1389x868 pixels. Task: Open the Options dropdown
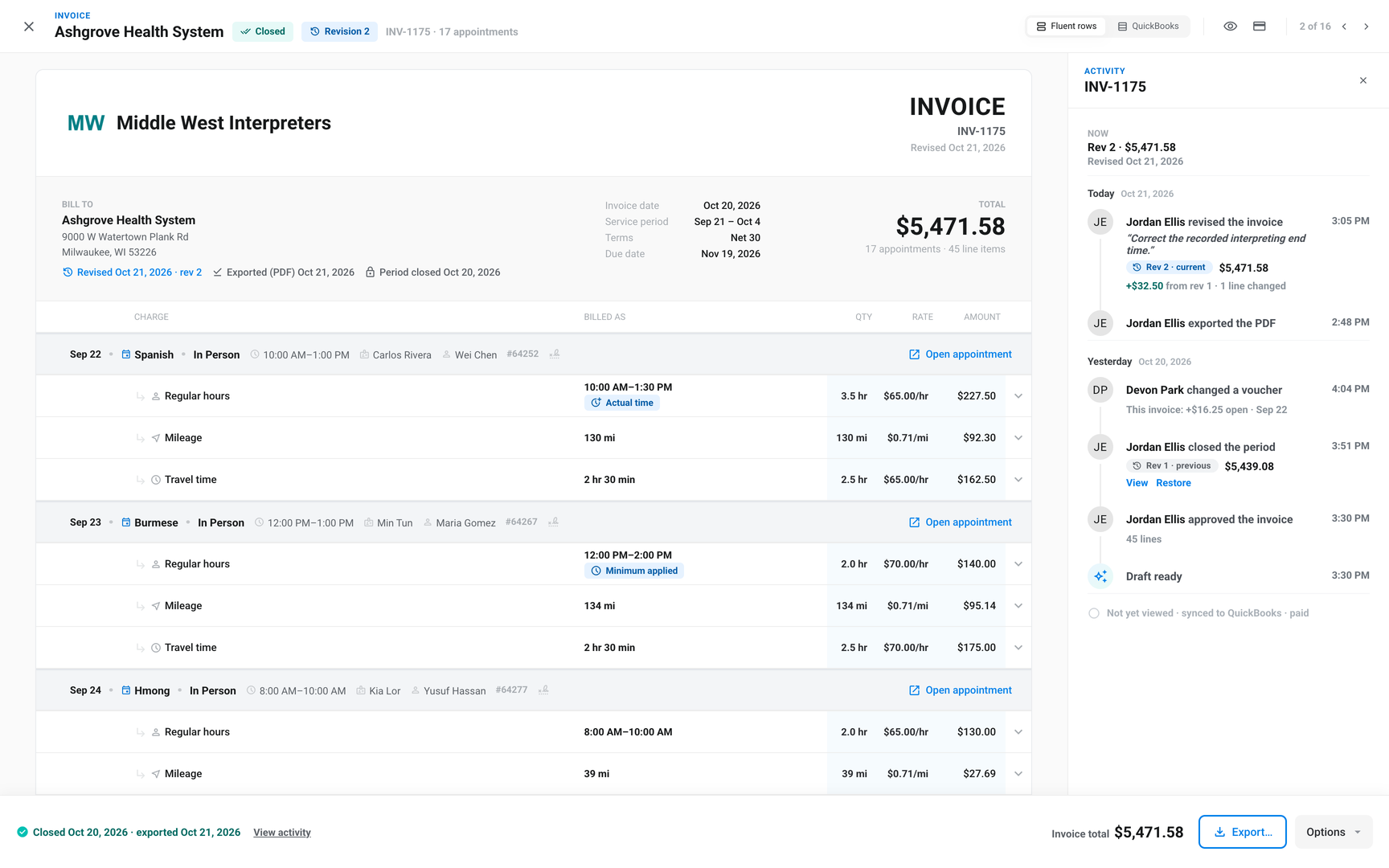1334,832
